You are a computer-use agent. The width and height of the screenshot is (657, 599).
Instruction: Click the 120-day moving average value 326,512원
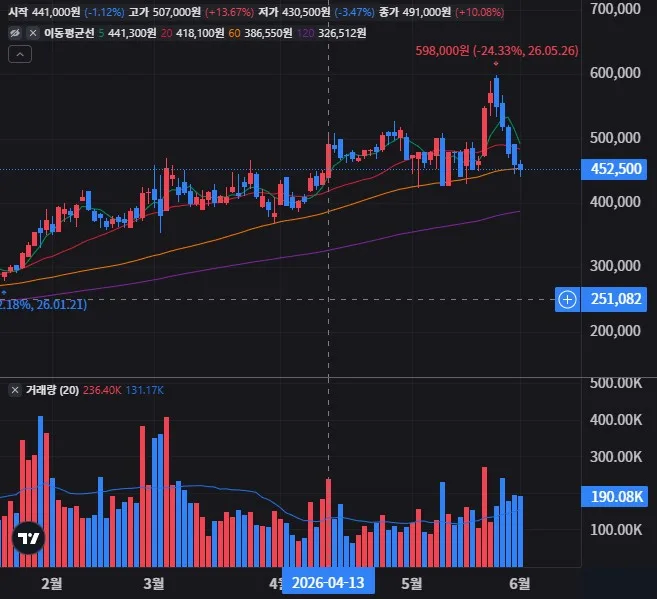tap(342, 33)
